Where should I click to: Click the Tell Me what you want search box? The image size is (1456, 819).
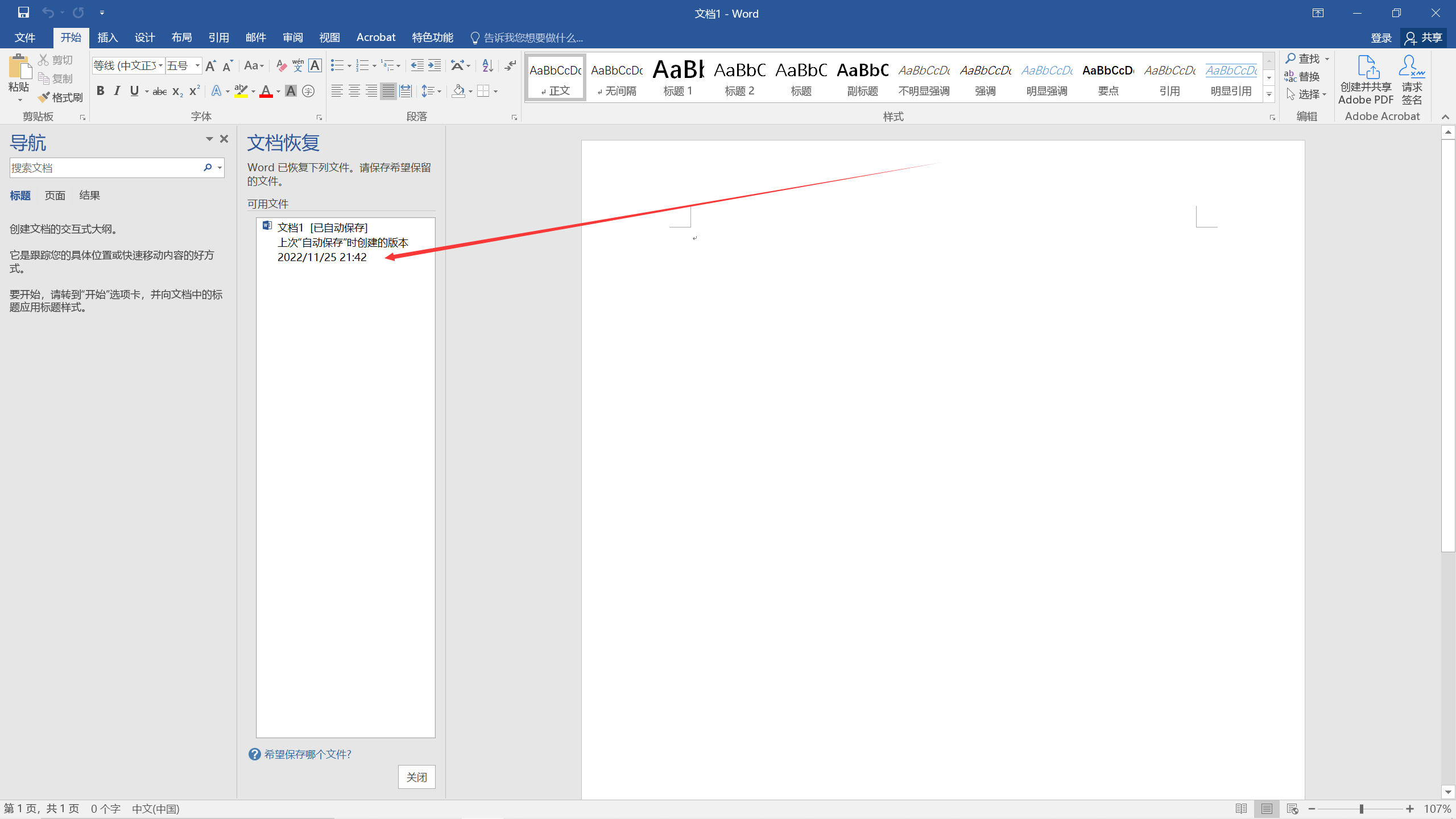(x=526, y=38)
